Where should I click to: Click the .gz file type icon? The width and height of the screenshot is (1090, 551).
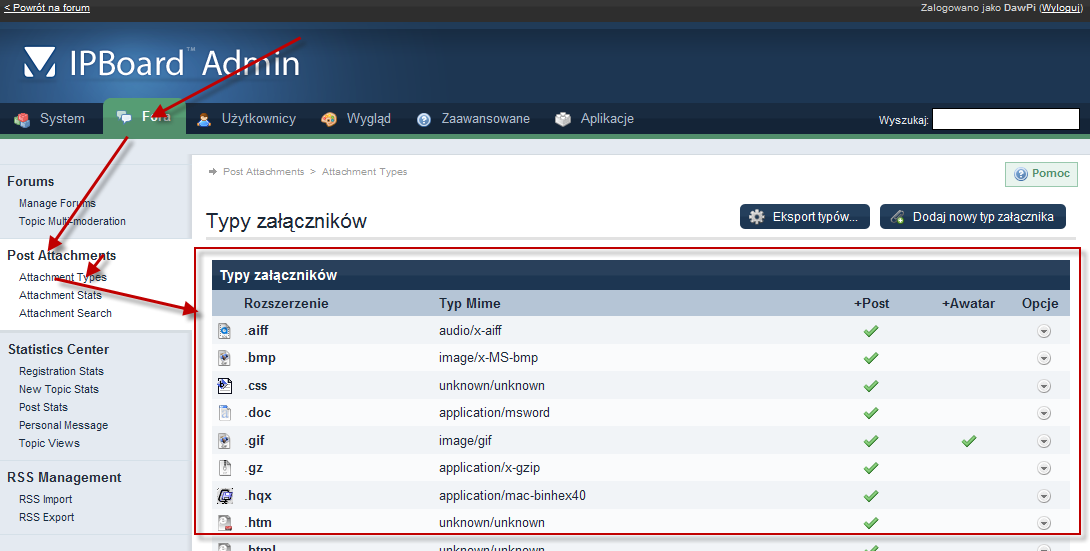[225, 467]
